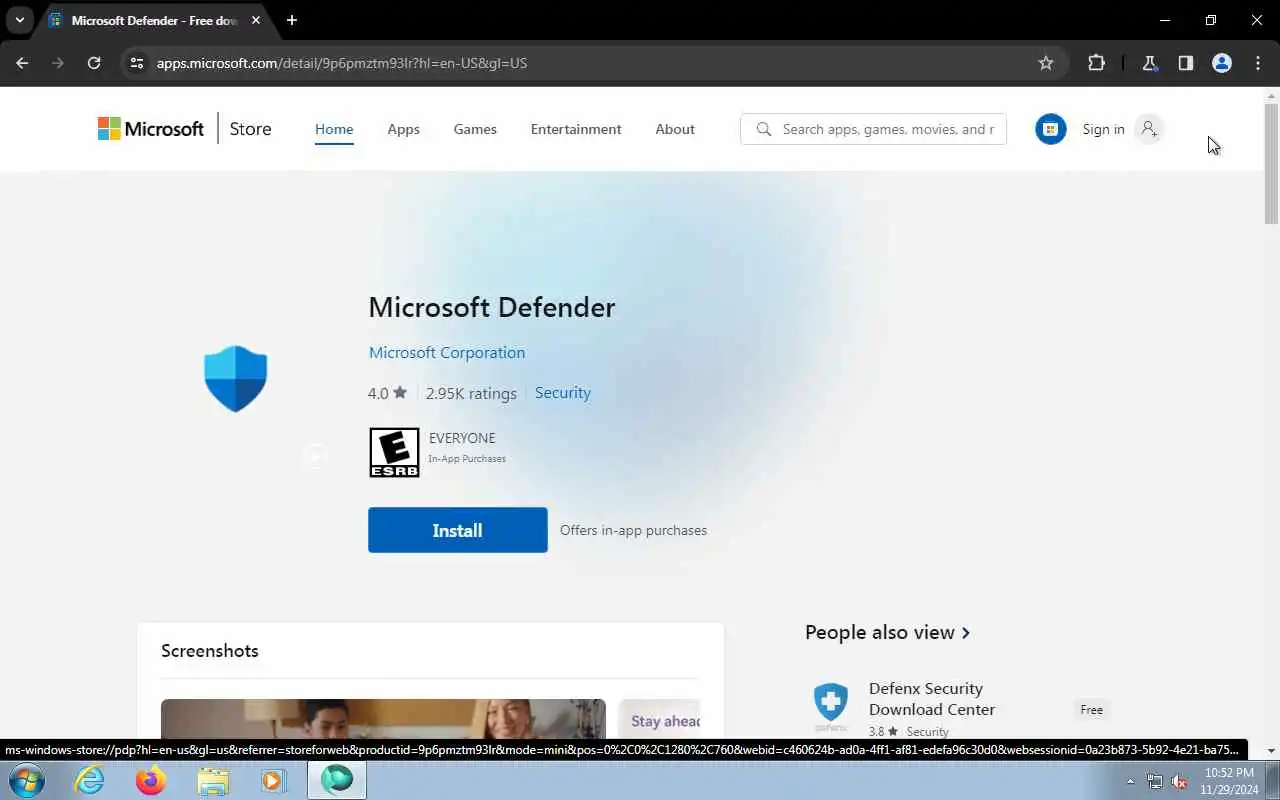Click the Defenx Security app icon
The width and height of the screenshot is (1280, 800).
(x=831, y=707)
